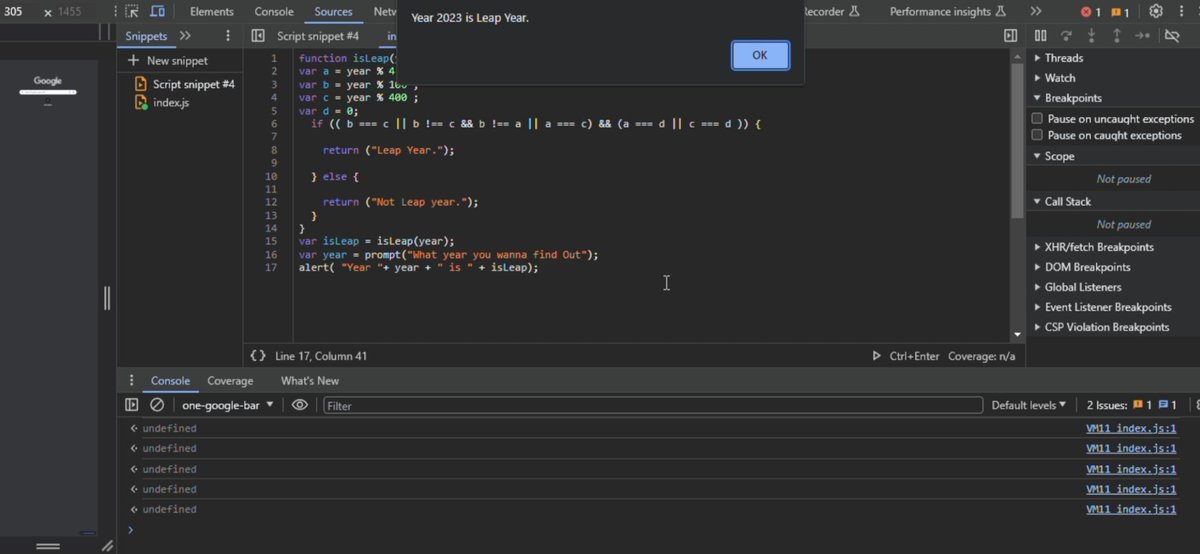Open the Performance insights tab
The image size is (1200, 554).
click(948, 12)
